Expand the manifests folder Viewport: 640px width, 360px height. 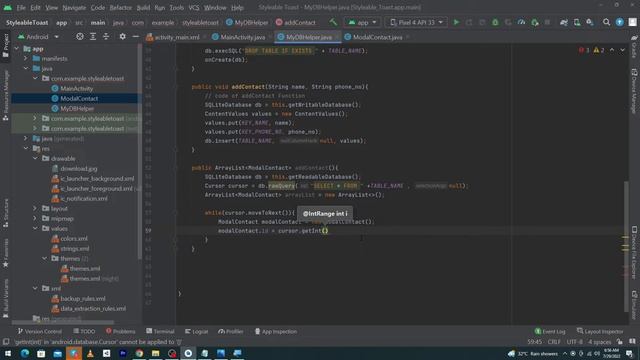(26, 58)
